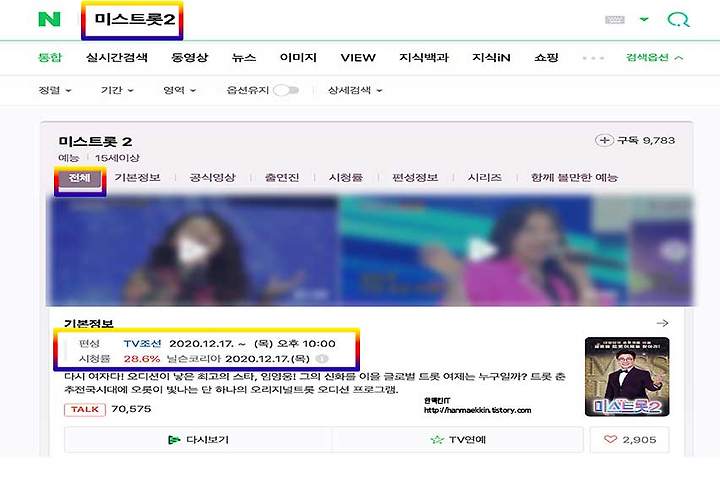Open the 시리즈 tab
This screenshot has width=720, height=483.
pos(484,177)
